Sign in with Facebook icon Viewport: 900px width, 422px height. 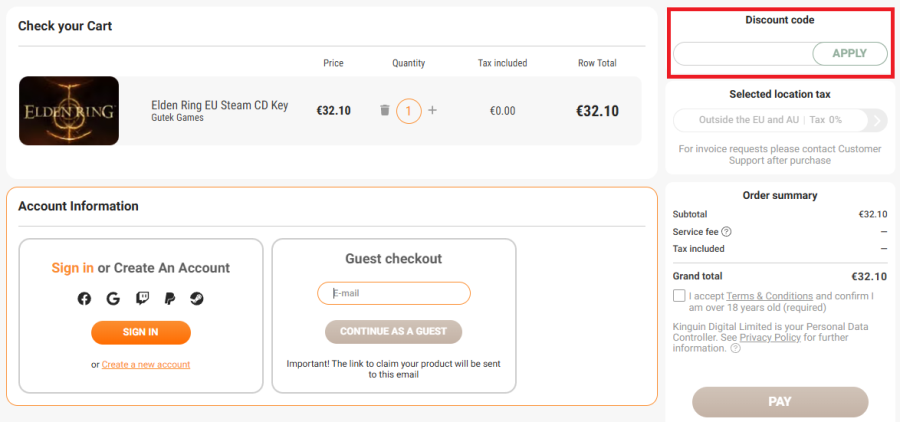[x=84, y=298]
